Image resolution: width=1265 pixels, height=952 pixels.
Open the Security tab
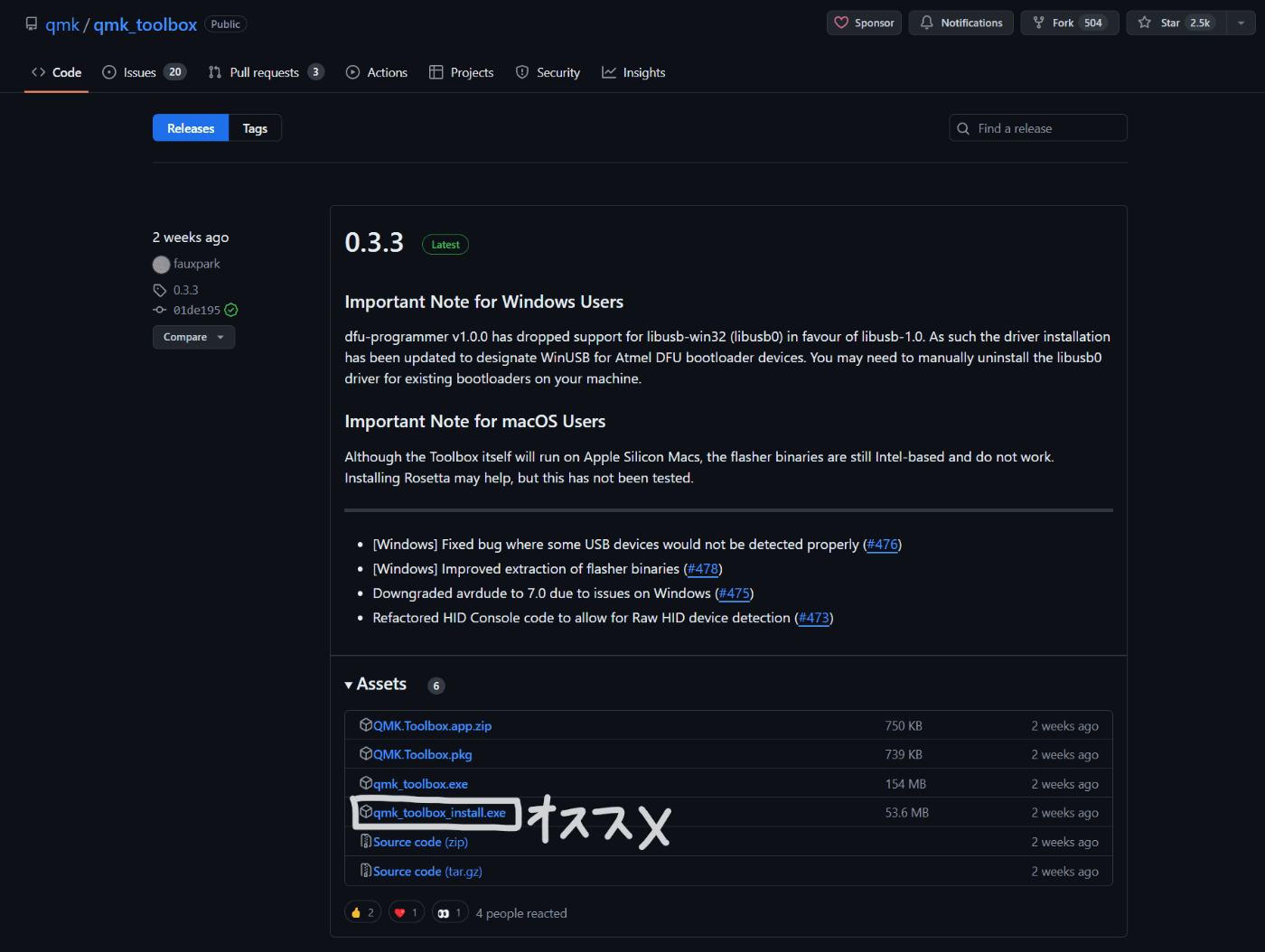548,72
